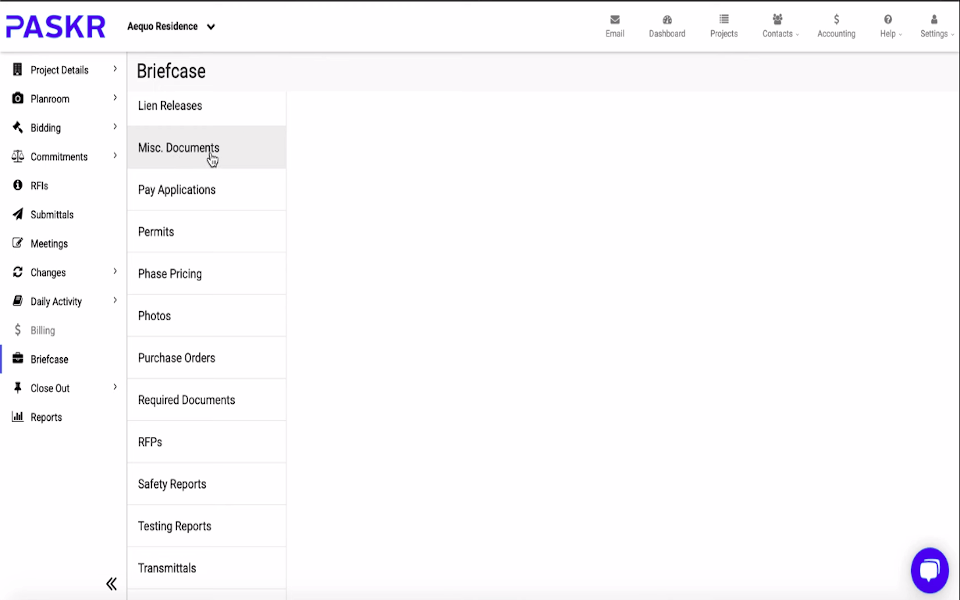Click the Daily Activity sidebar label
This screenshot has width=960, height=600.
(x=56, y=301)
